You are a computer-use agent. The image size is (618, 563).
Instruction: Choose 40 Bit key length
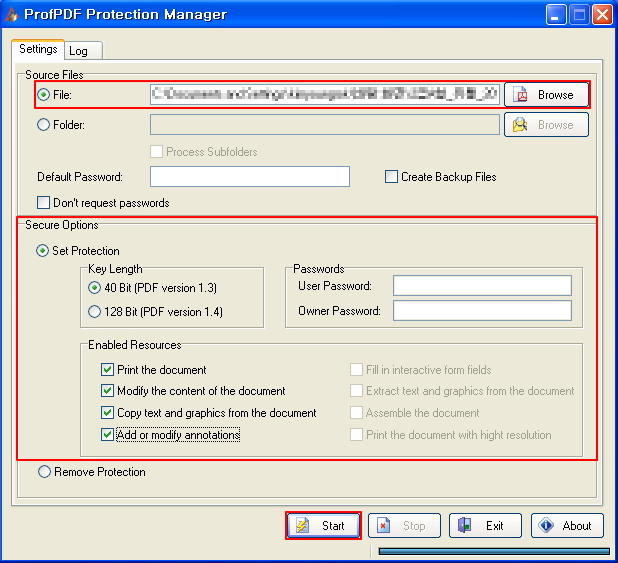pos(94,288)
